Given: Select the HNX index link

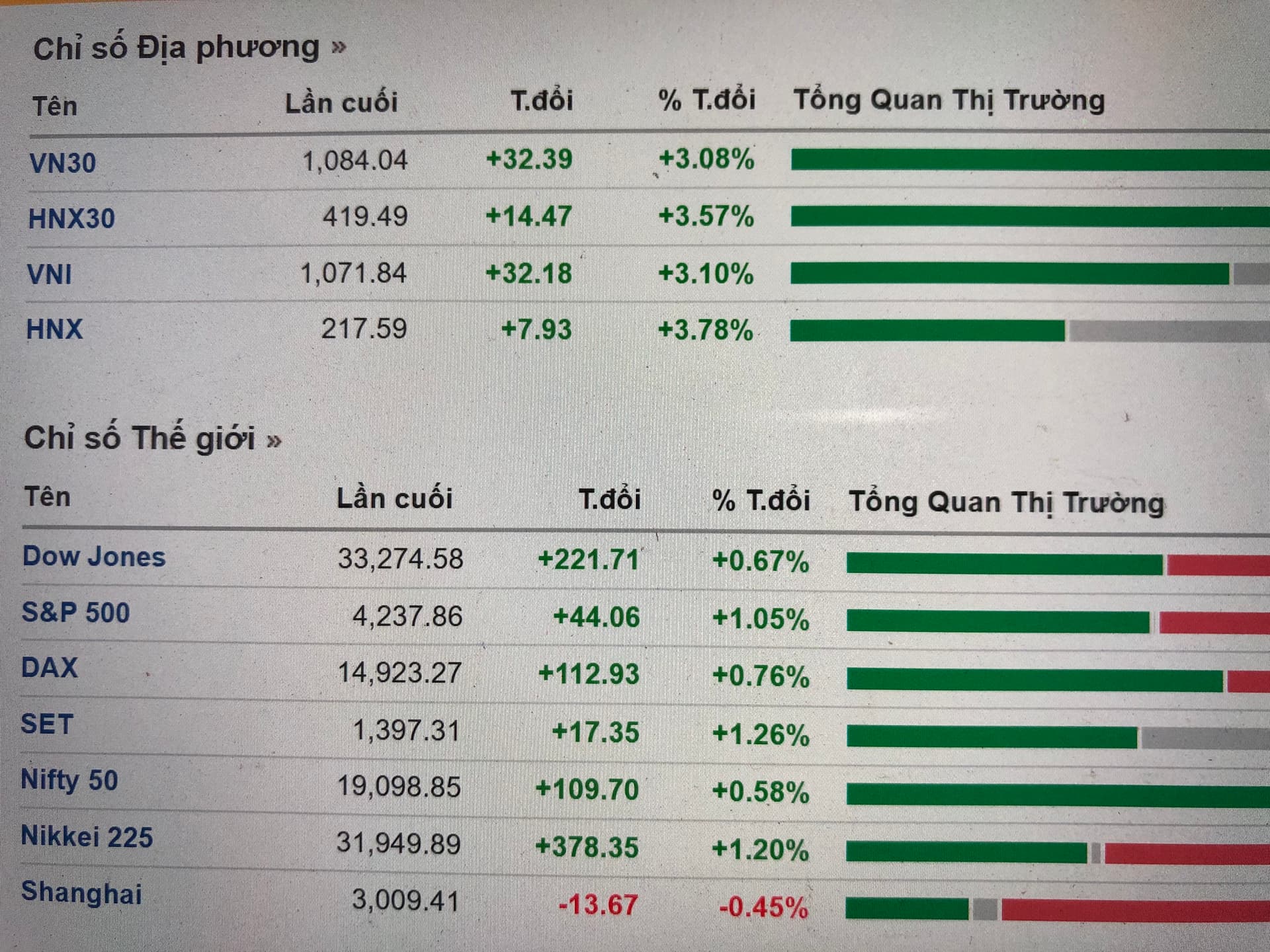Looking at the screenshot, I should tap(54, 329).
